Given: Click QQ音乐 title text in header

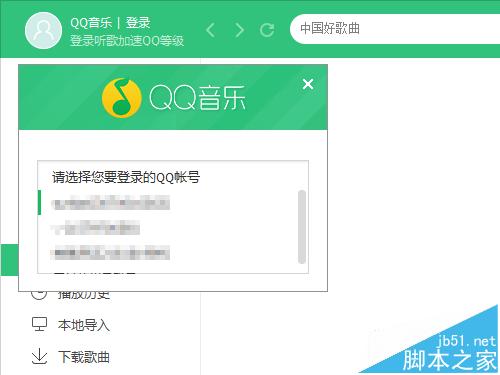Looking at the screenshot, I should tap(91, 23).
